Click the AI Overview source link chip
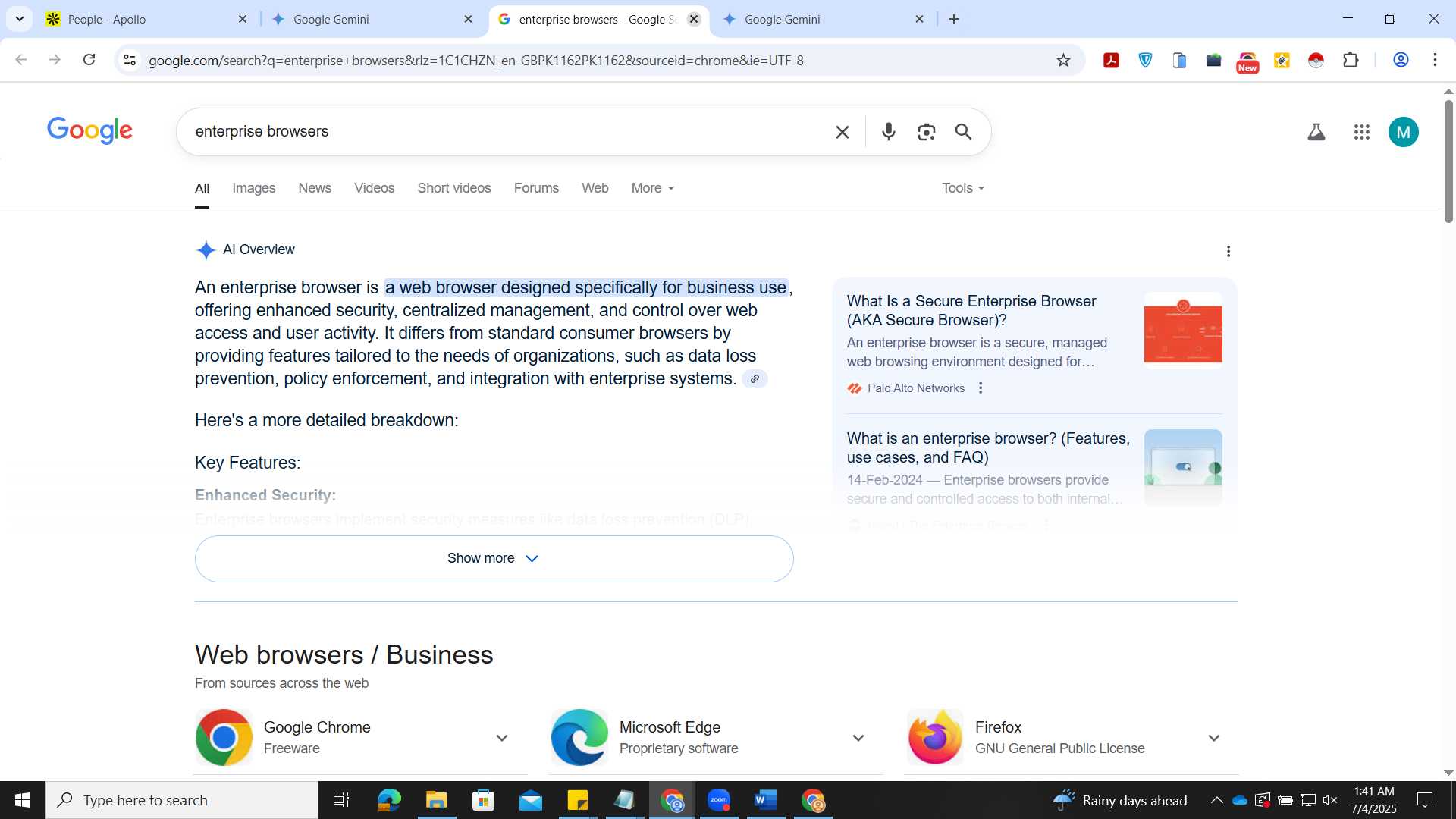The image size is (1456, 819). pyautogui.click(x=755, y=379)
